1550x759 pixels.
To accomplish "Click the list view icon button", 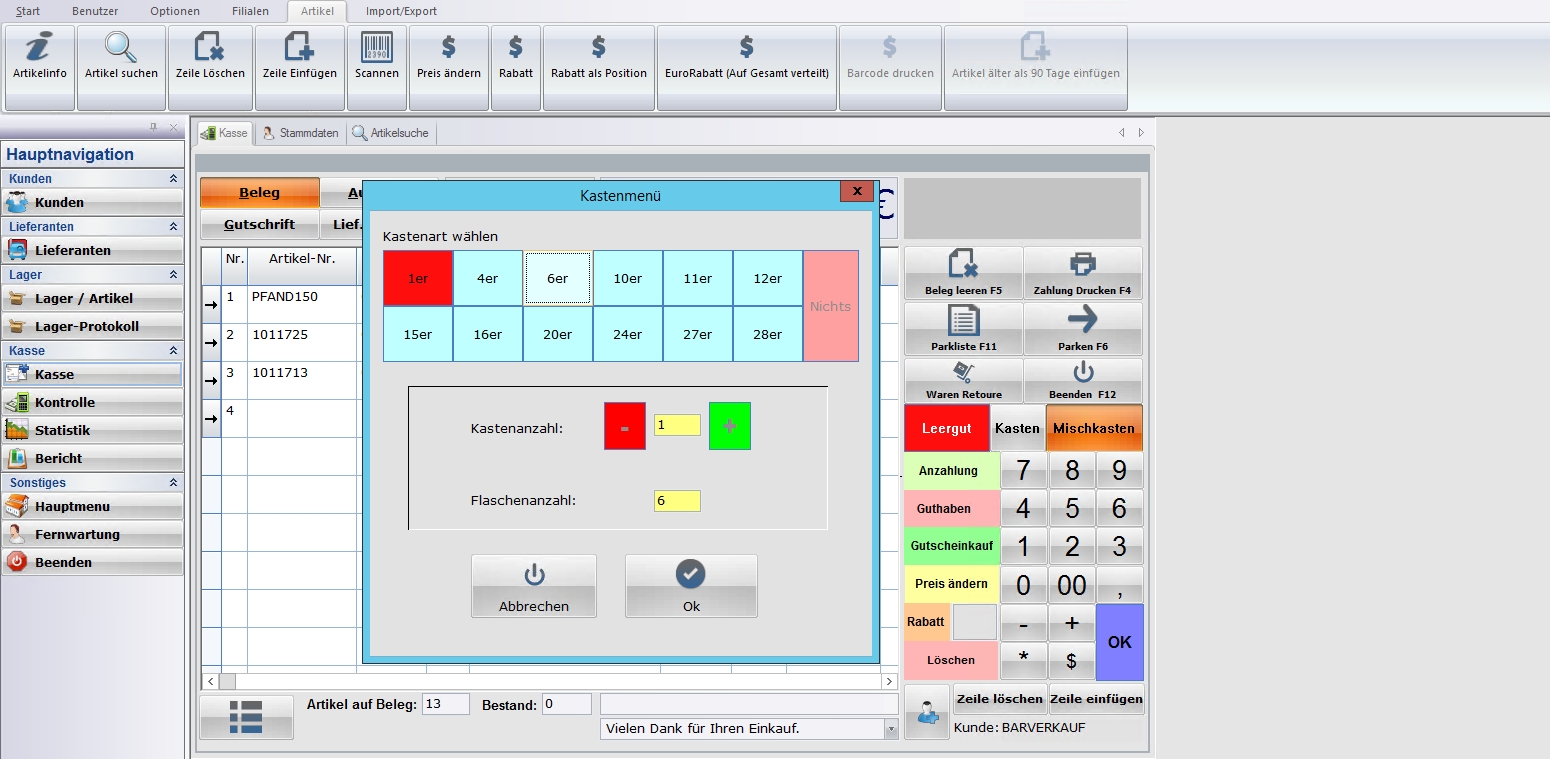I will [246, 717].
